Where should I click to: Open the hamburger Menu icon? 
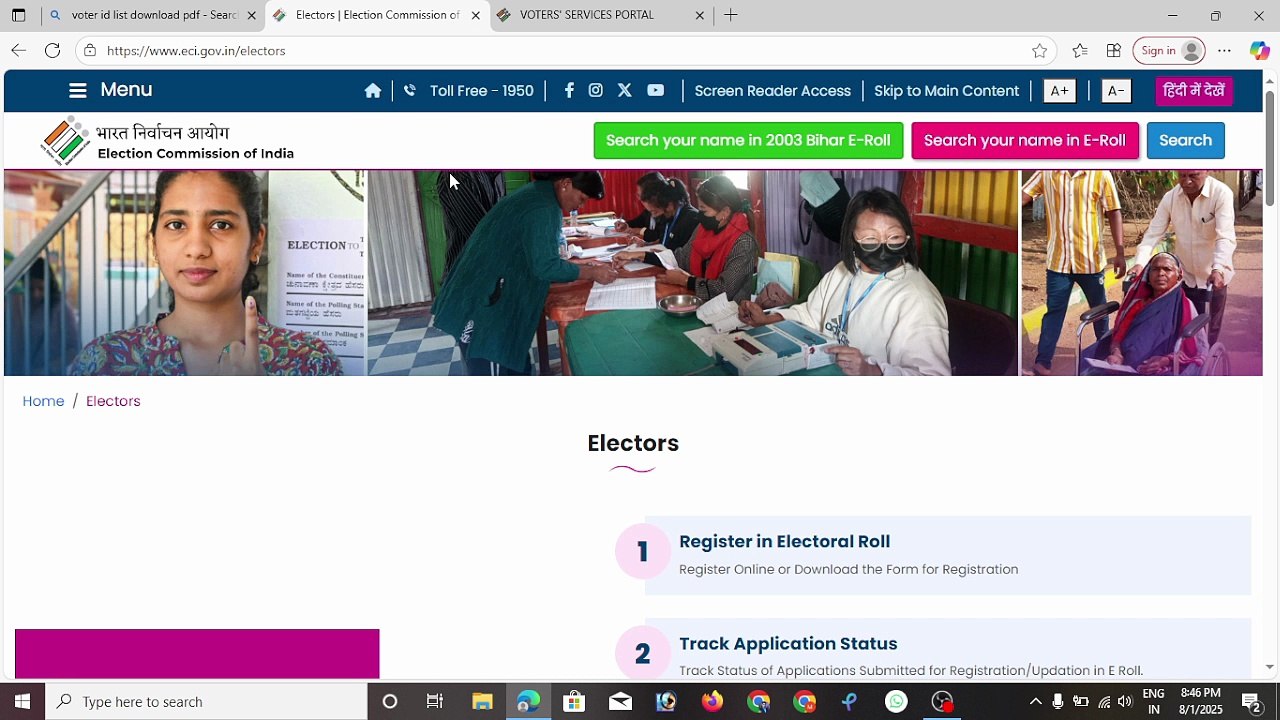pos(78,90)
